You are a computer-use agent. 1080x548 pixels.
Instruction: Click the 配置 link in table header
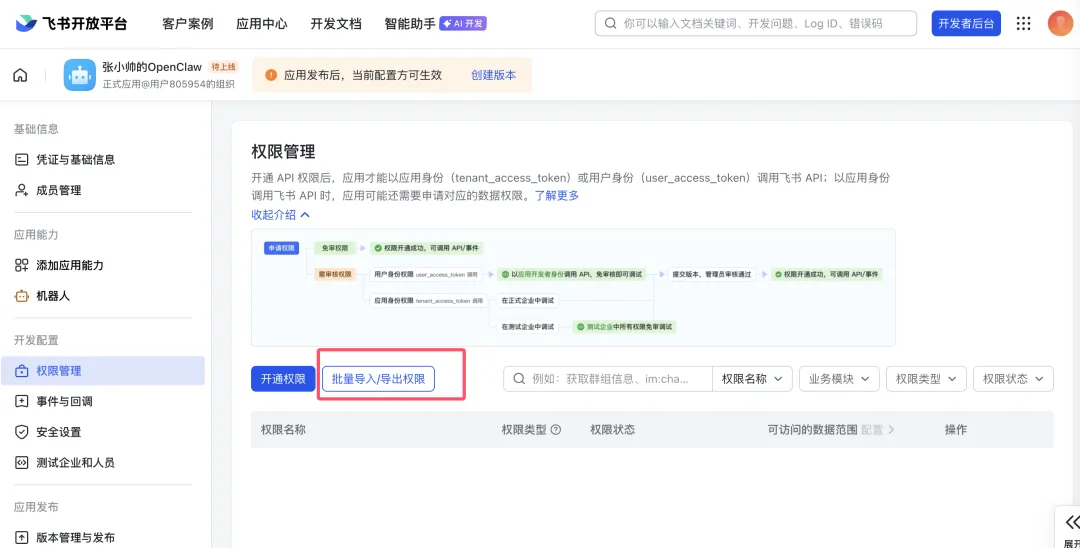tap(878, 430)
